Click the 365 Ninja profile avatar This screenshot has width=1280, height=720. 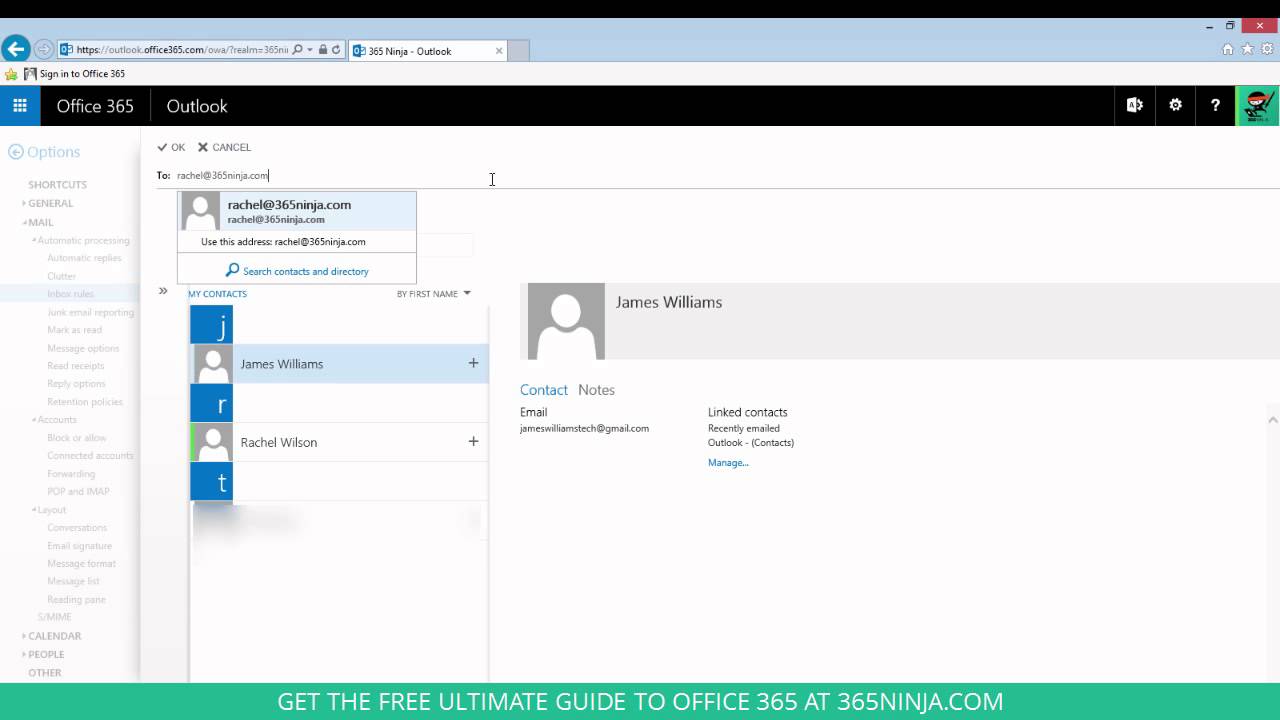(1258, 105)
